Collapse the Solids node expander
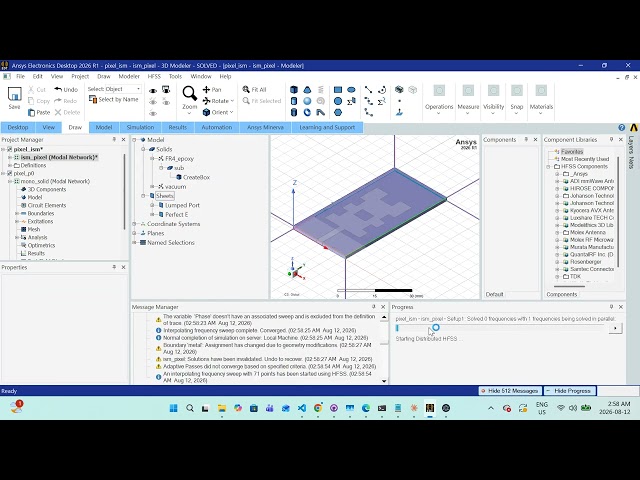 tap(143, 149)
